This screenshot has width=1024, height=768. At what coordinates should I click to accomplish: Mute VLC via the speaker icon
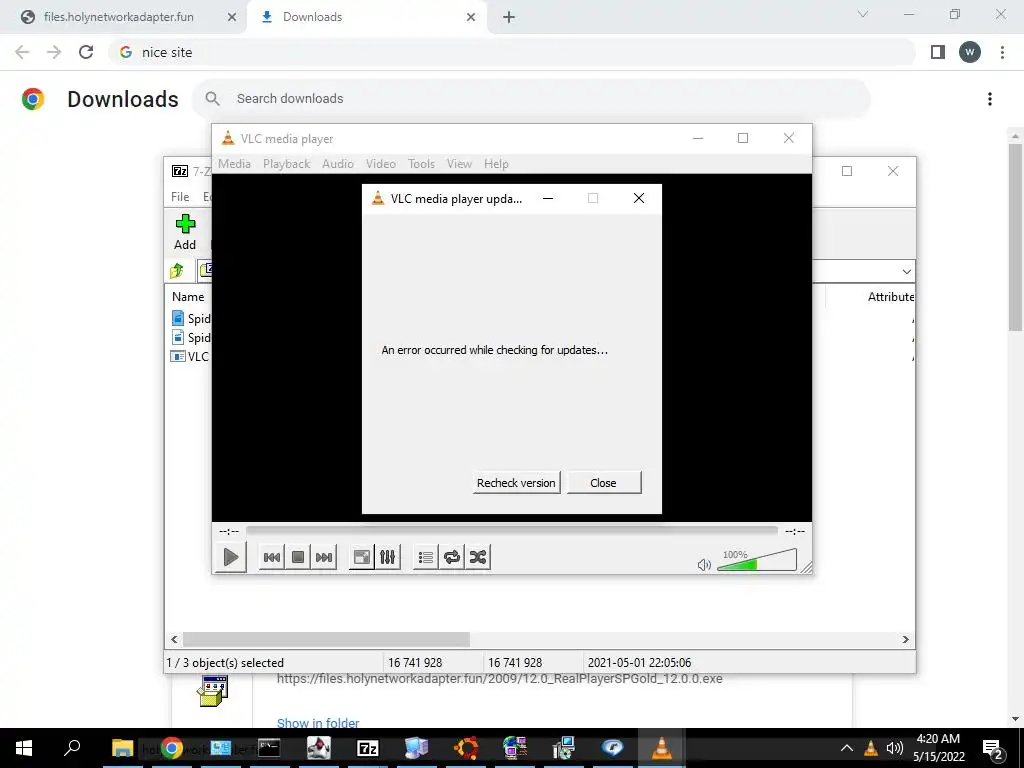[x=704, y=564]
